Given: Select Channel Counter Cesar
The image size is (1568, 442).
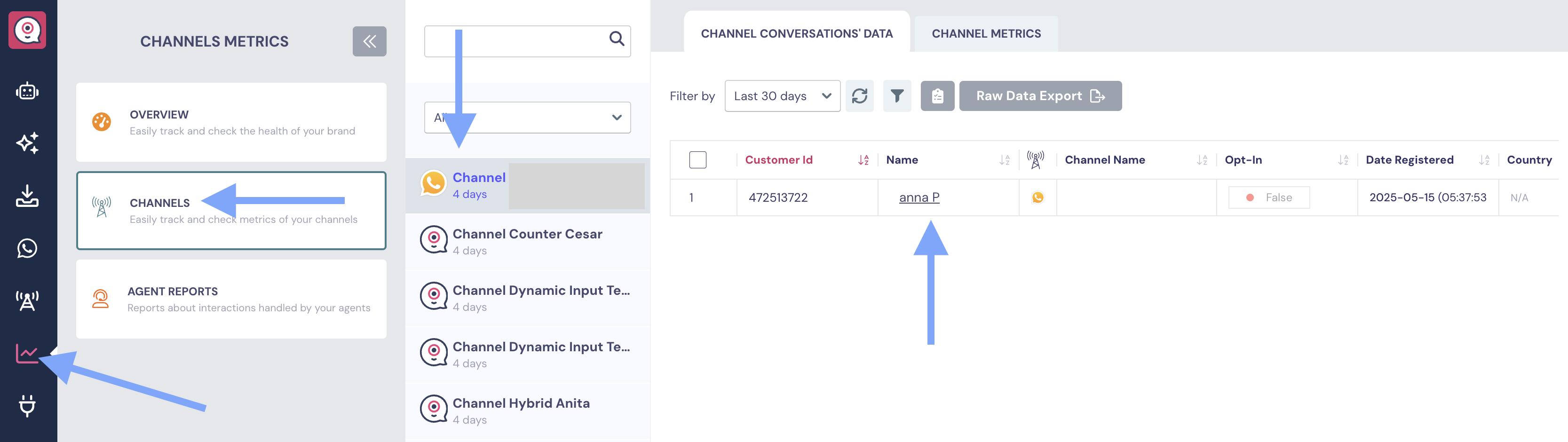Looking at the screenshot, I should [528, 242].
